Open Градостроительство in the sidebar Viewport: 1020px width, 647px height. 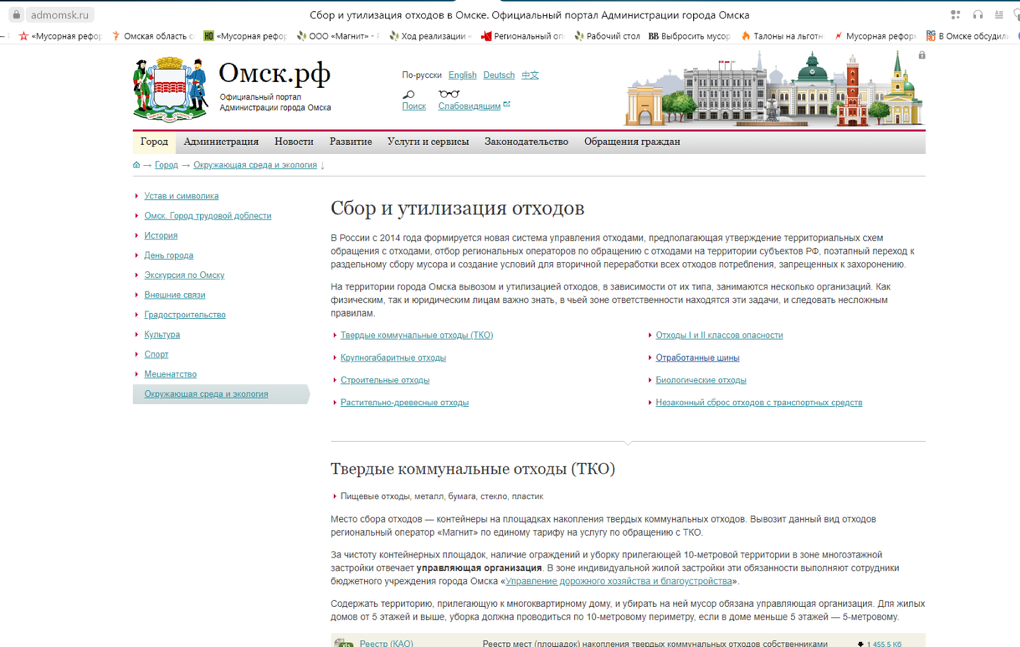[185, 315]
